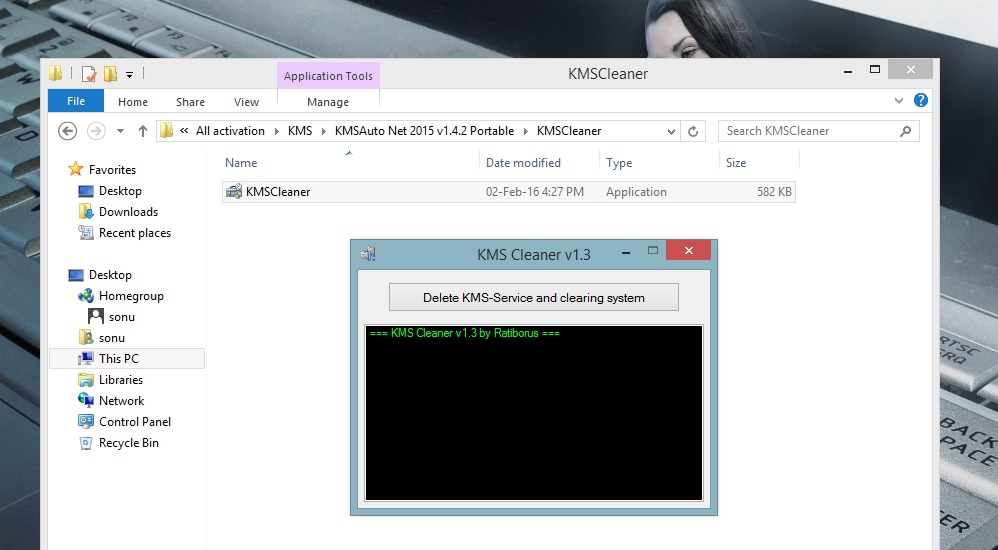Click the Network icon
Viewport: 998px width, 550px height.
click(x=85, y=400)
